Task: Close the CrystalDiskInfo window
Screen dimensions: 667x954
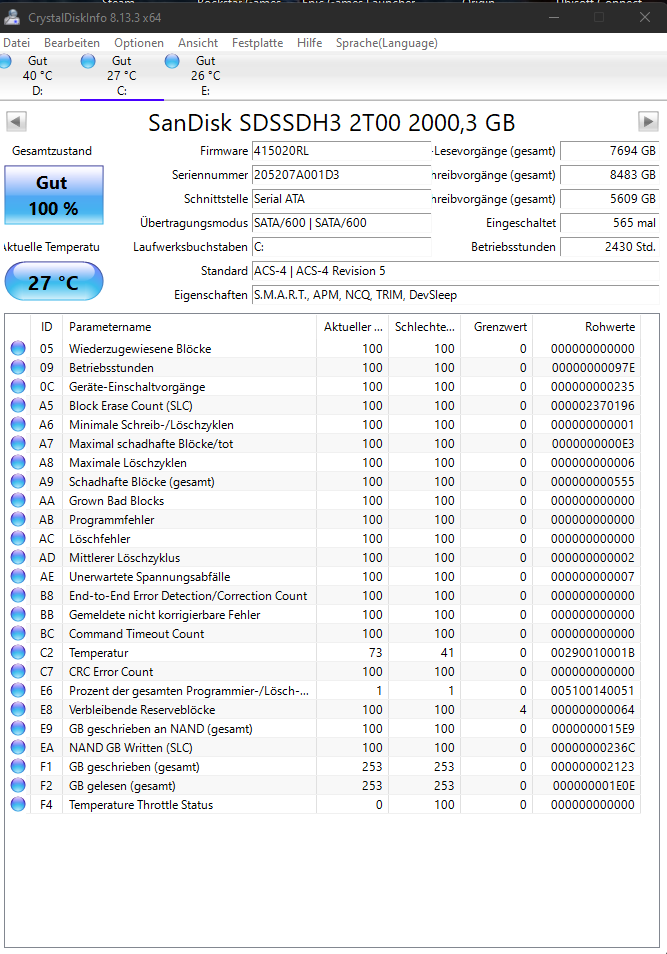Action: (644, 17)
